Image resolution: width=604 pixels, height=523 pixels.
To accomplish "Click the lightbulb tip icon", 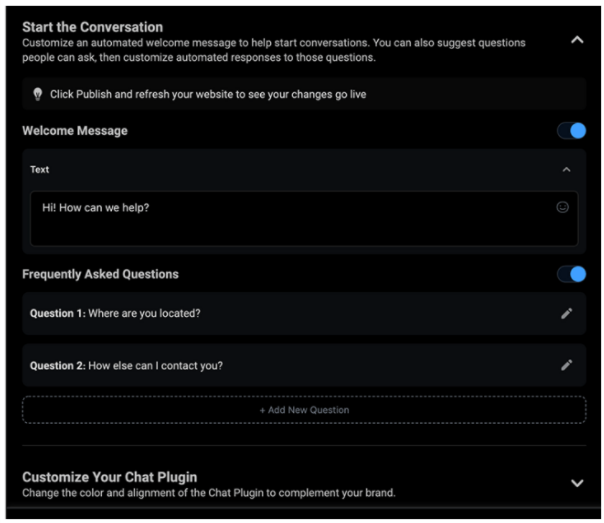I will click(37, 94).
